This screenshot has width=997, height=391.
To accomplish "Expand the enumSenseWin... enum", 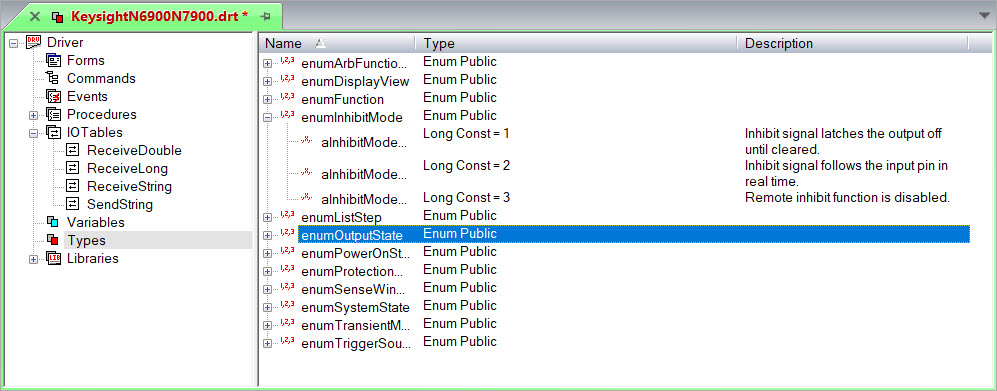I will tap(268, 290).
